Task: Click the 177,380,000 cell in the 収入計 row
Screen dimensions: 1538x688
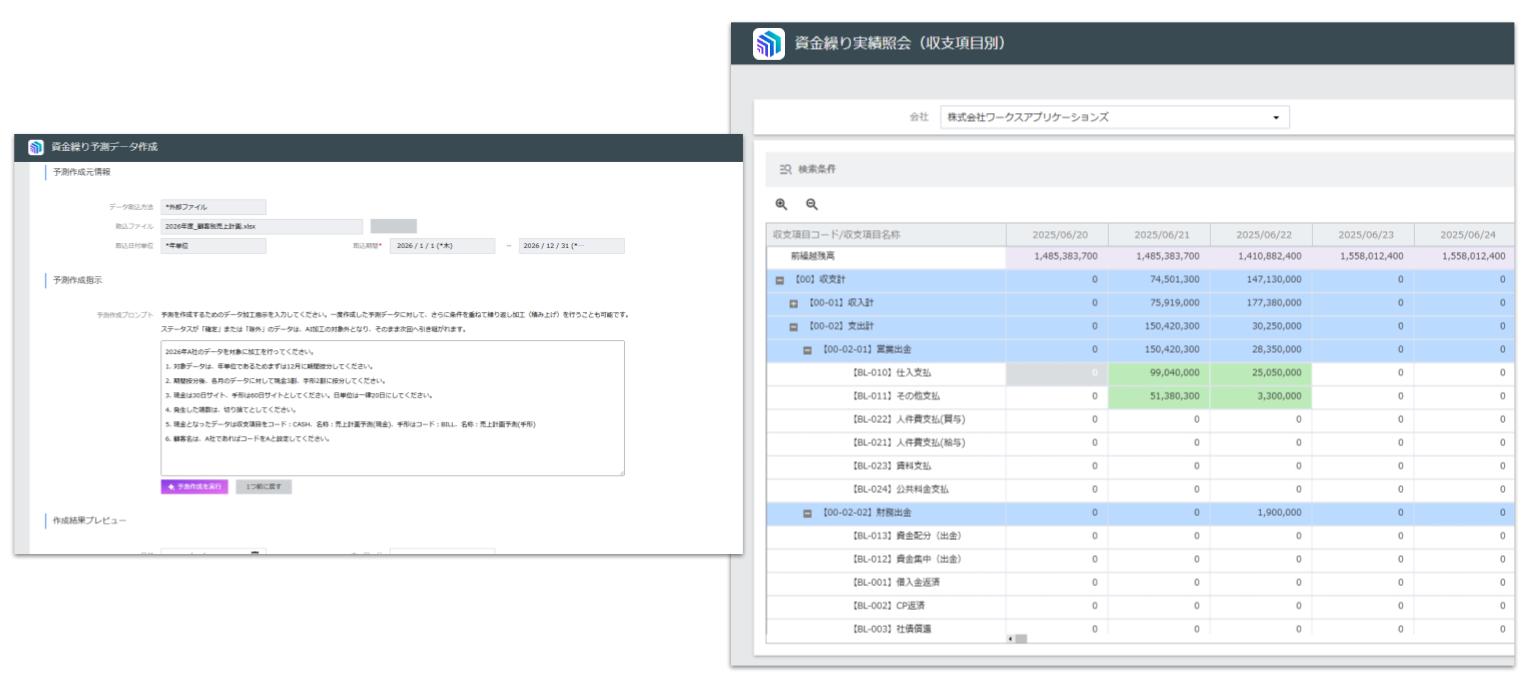Action: coord(1260,302)
